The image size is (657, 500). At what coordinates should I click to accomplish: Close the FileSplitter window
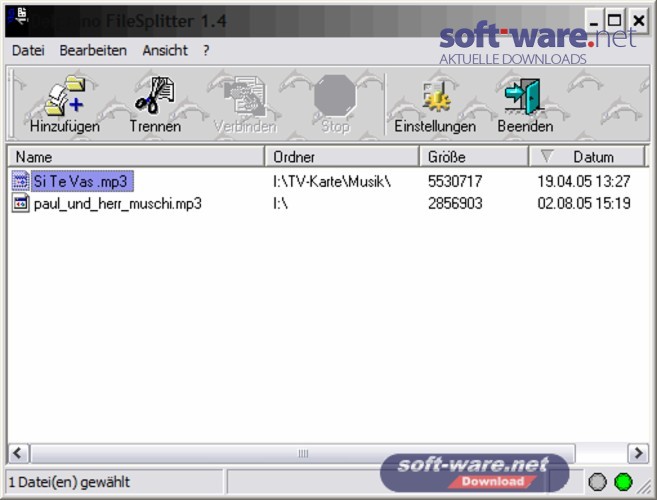pyautogui.click(x=638, y=20)
